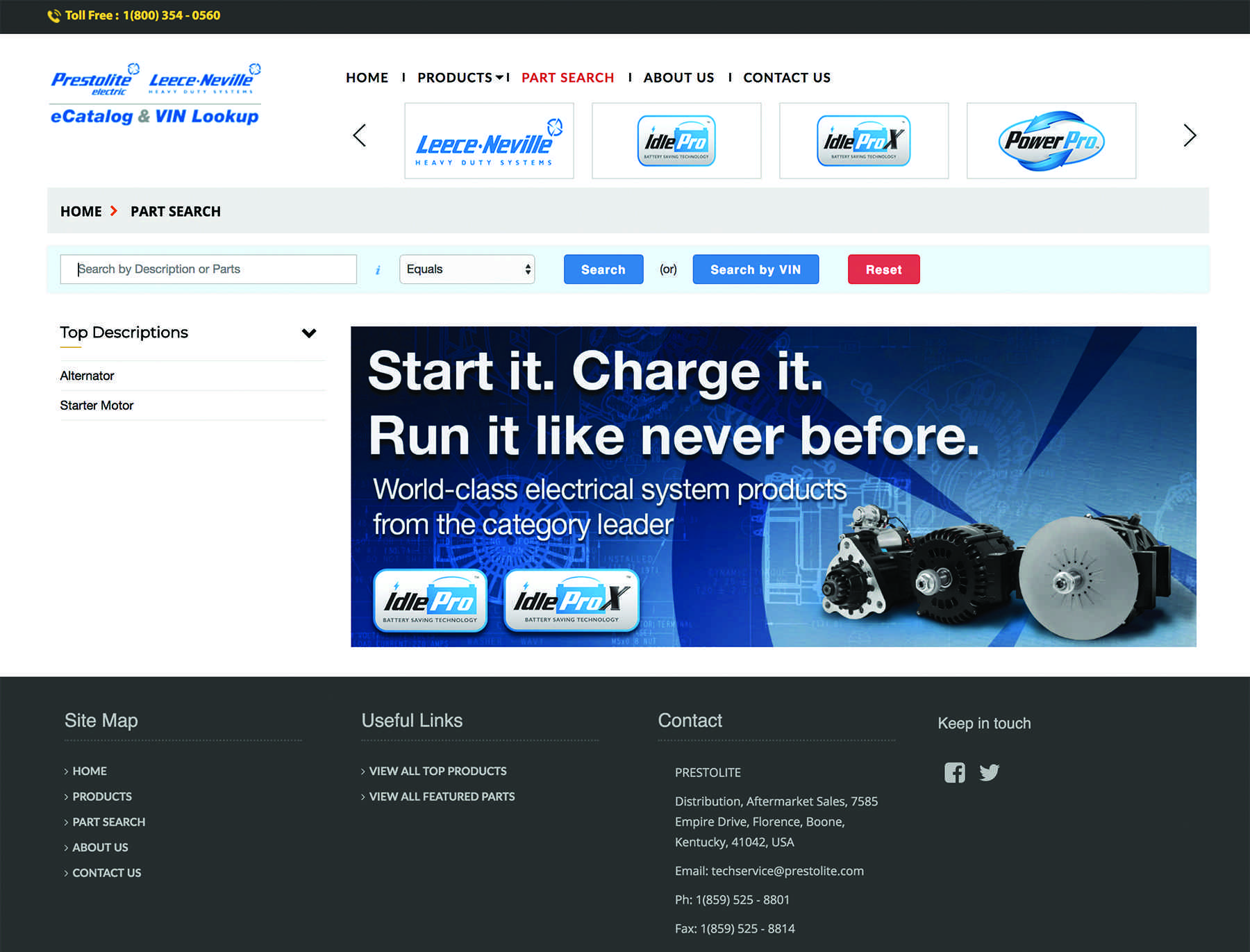The width and height of the screenshot is (1250, 952).
Task: Open the Twitter icon in footer
Action: [990, 772]
